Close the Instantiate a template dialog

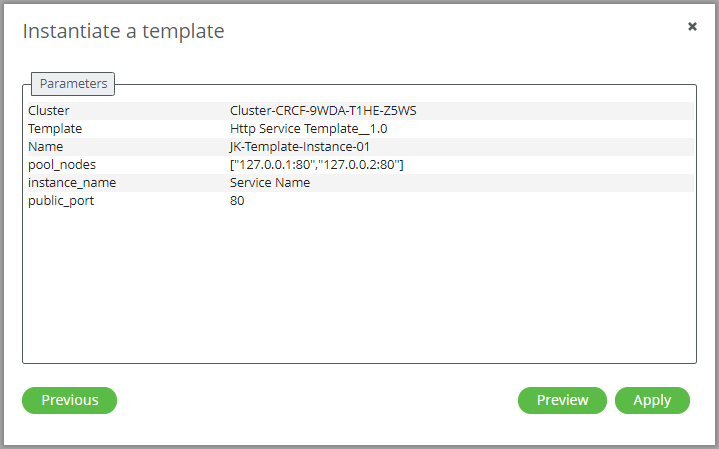point(692,27)
